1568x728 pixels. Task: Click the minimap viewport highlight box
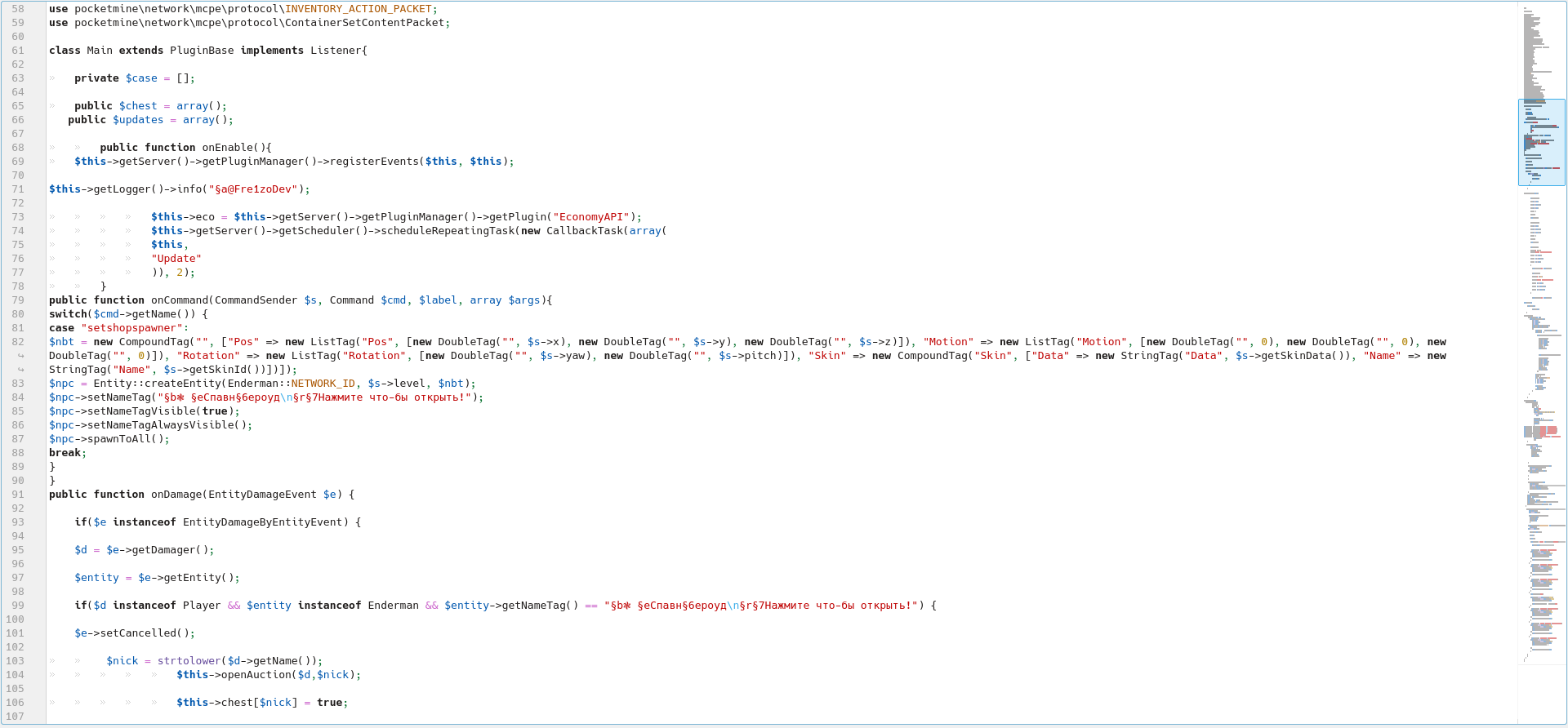pos(1541,143)
